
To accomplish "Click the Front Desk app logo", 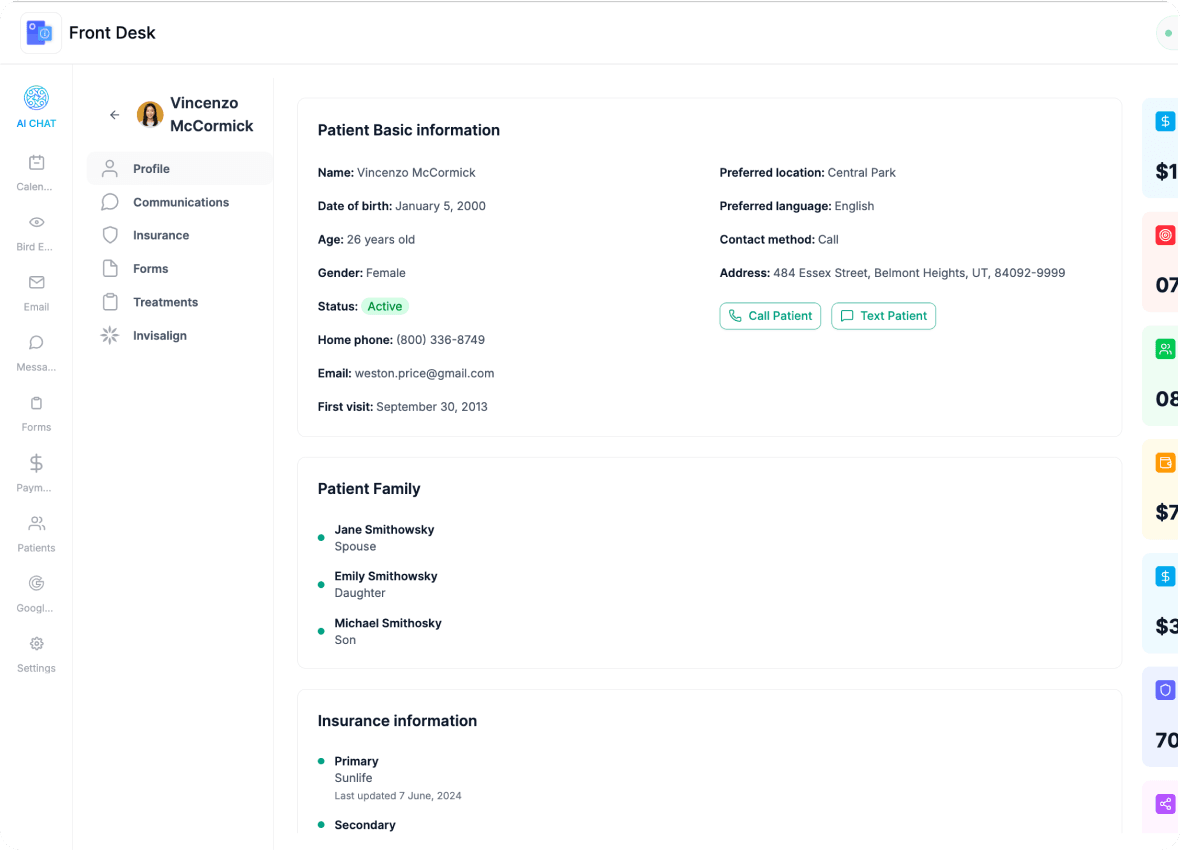I will pos(40,33).
